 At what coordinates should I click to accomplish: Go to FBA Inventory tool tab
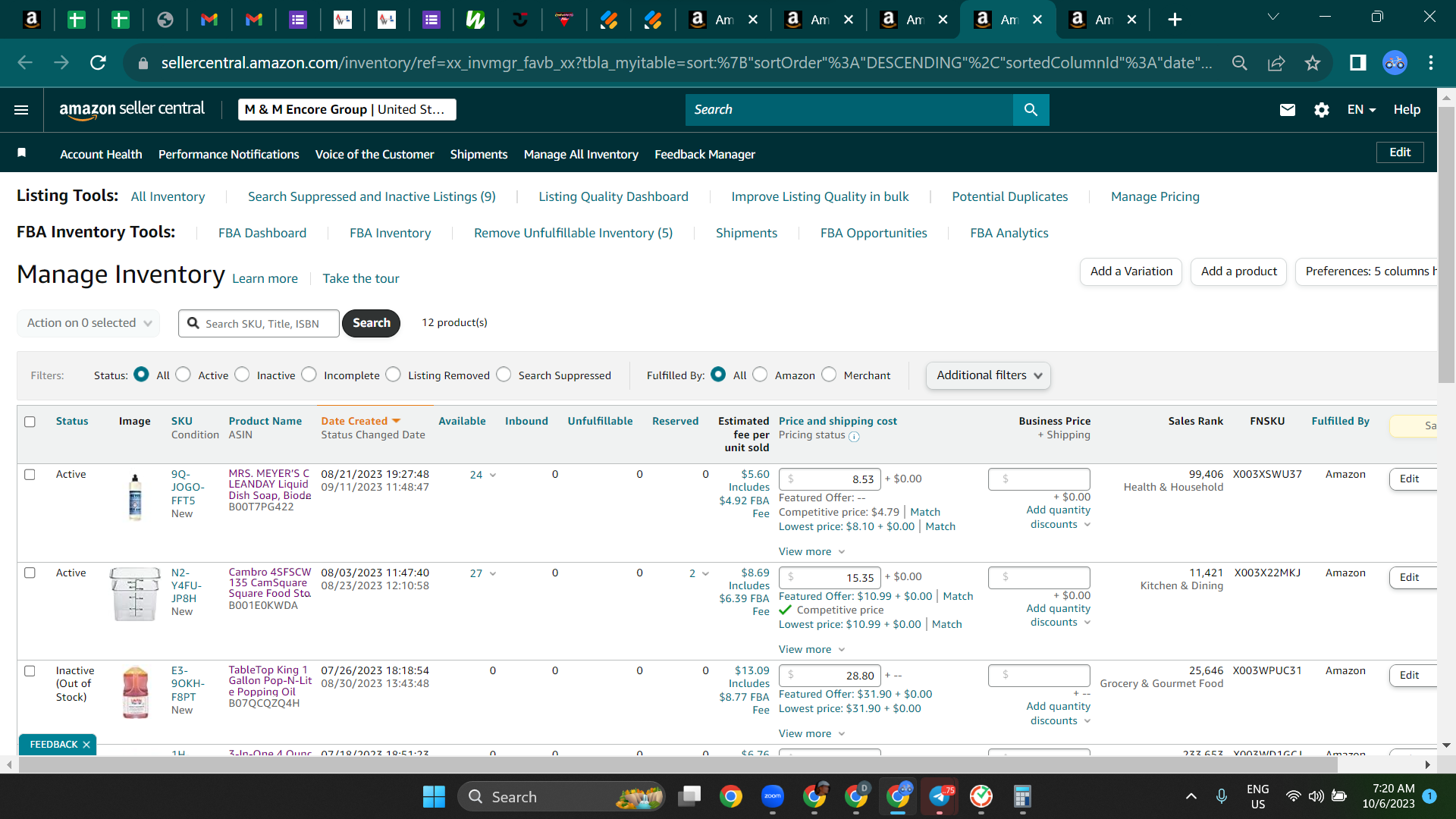390,233
